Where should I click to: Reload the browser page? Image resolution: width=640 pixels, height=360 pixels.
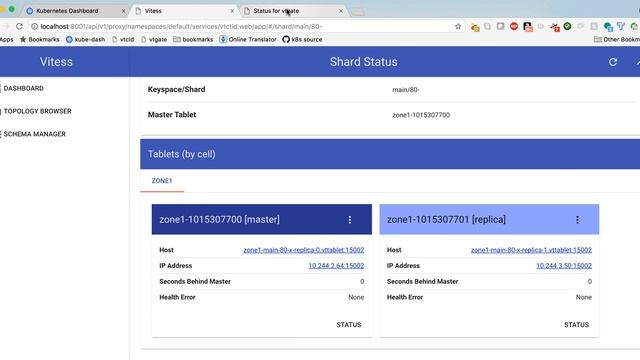click(19, 26)
